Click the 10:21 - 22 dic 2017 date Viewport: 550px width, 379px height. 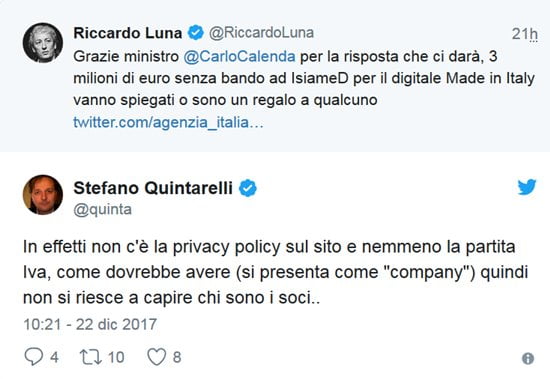90,324
